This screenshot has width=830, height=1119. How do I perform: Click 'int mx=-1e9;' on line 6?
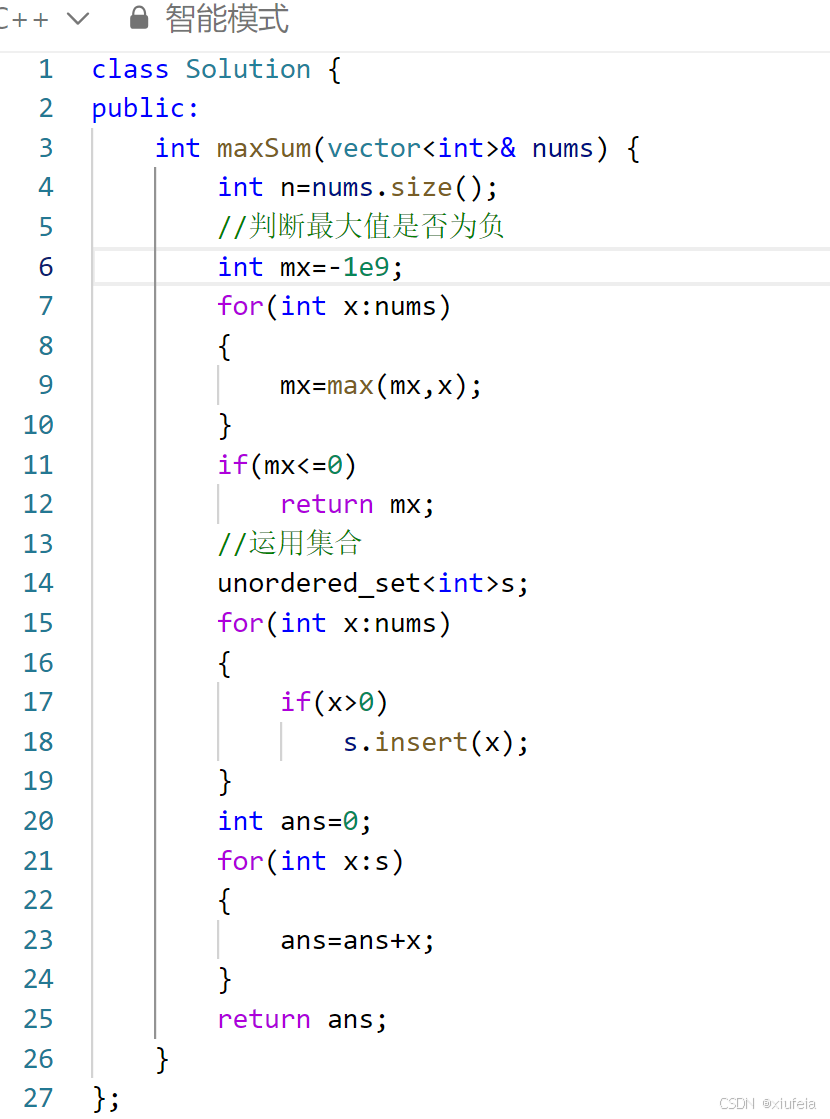[310, 267]
